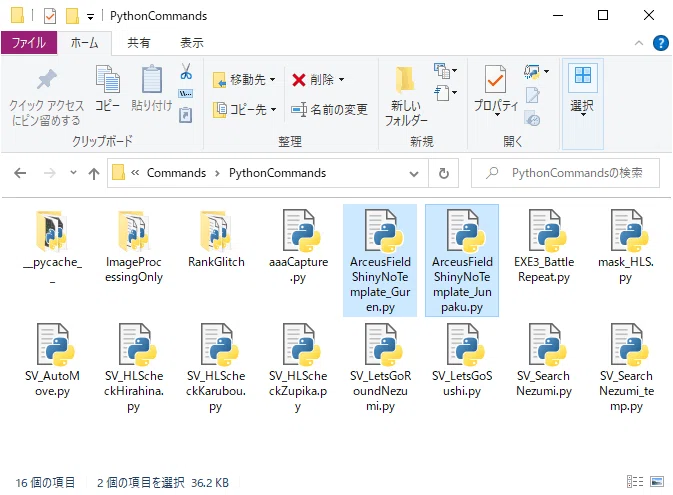Viewport: 673px width, 495px height.
Task: Click new folder icon in title bar
Action: tap(72, 16)
